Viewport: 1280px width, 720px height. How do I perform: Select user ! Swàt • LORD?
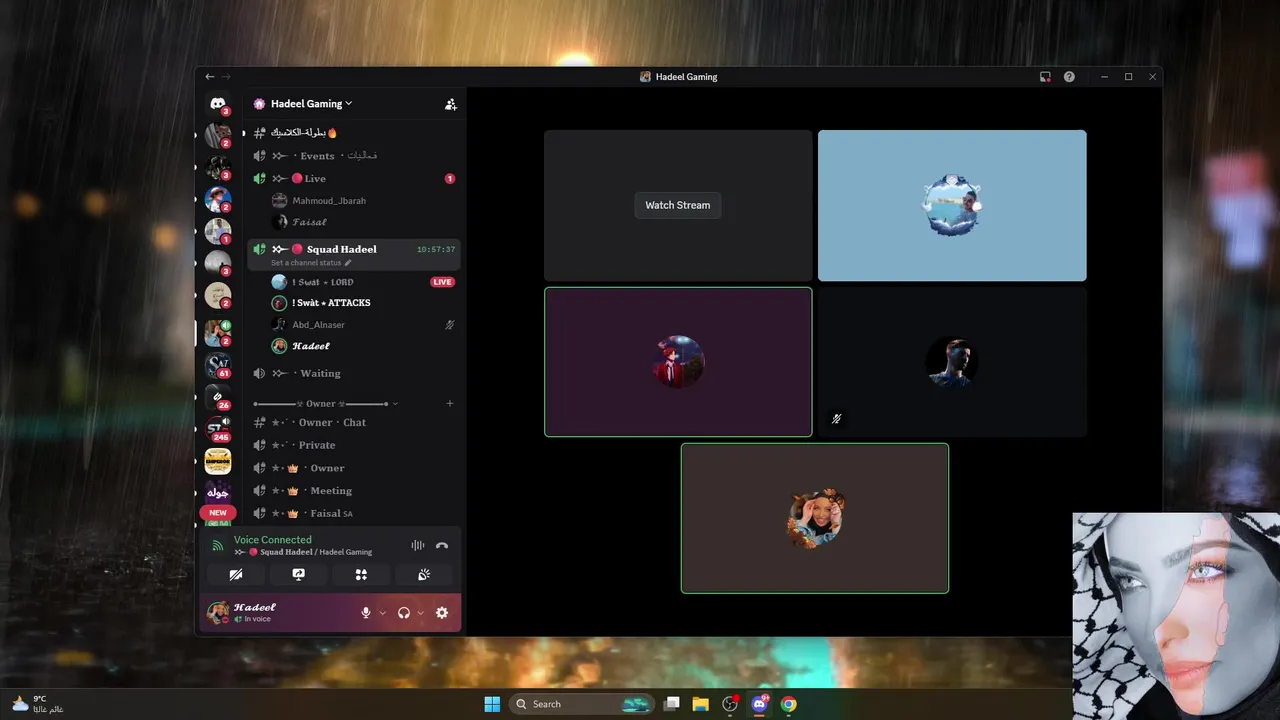(322, 282)
